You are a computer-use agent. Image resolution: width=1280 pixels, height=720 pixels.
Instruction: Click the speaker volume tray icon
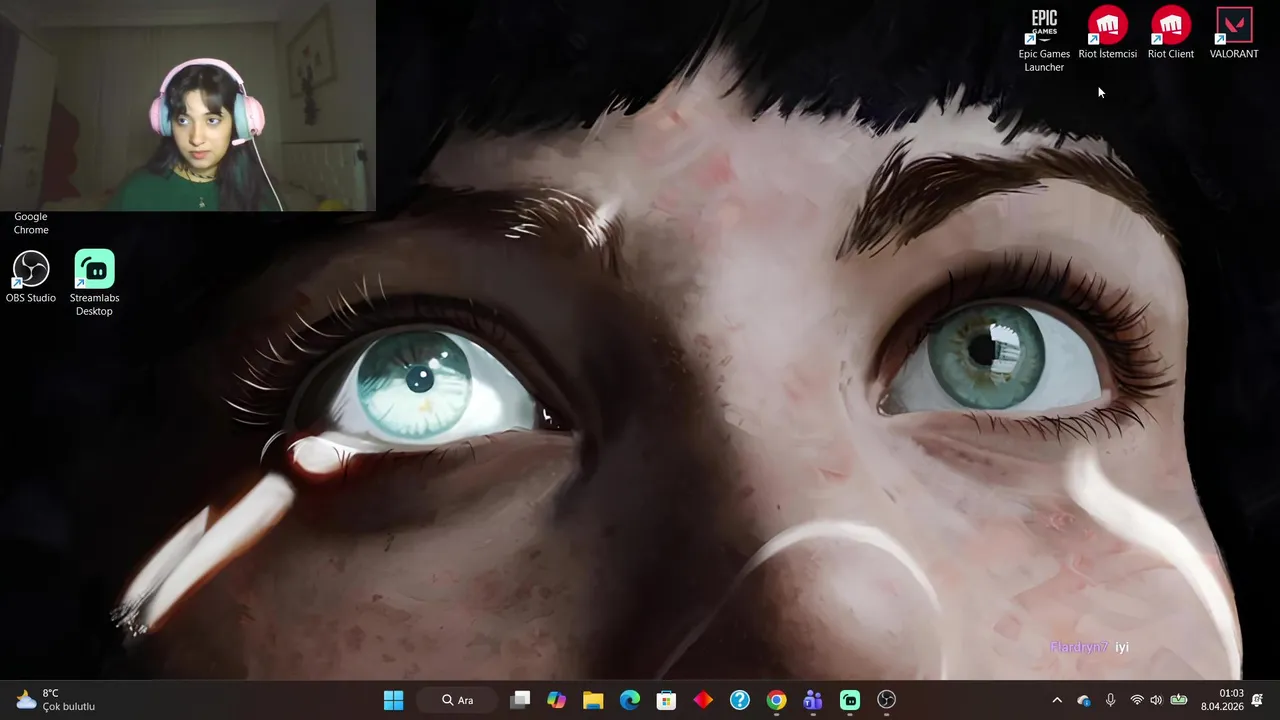tap(1156, 700)
